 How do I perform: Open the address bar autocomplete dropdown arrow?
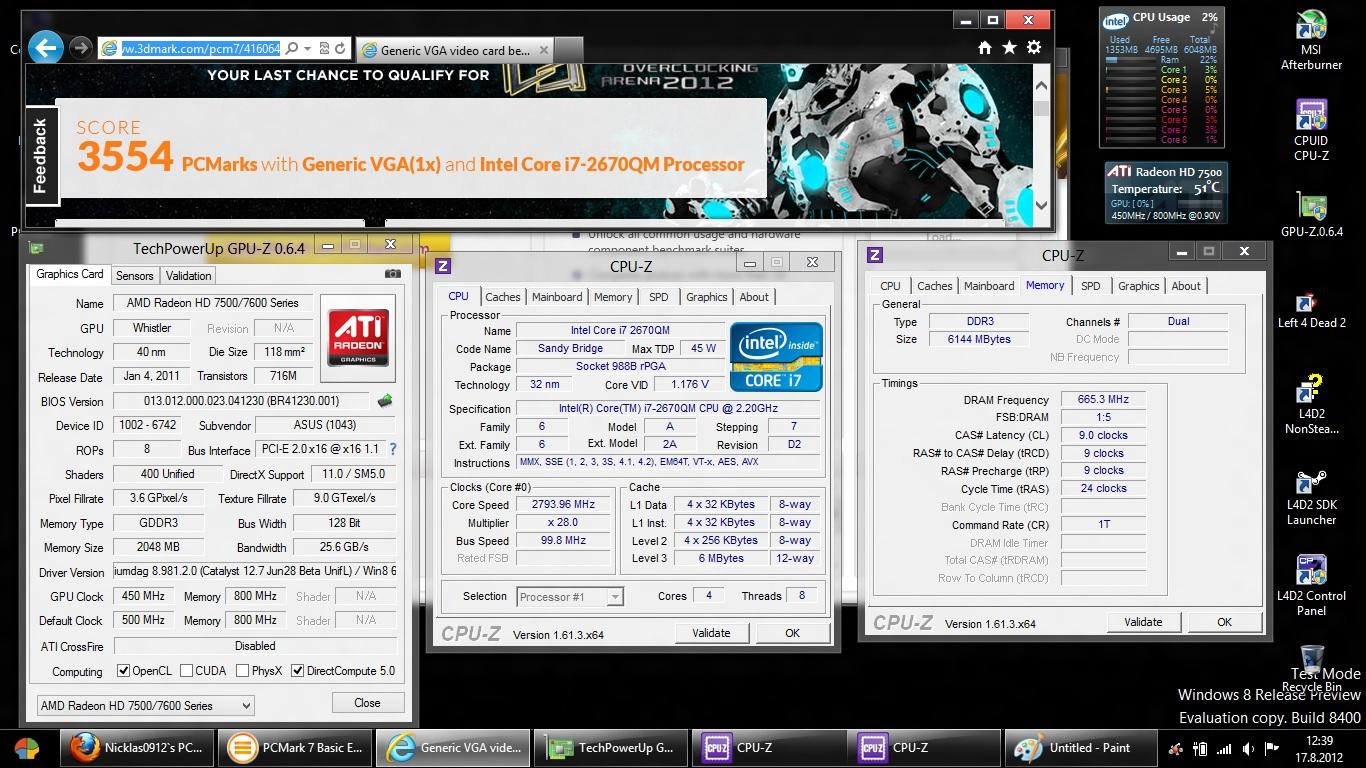click(308, 48)
